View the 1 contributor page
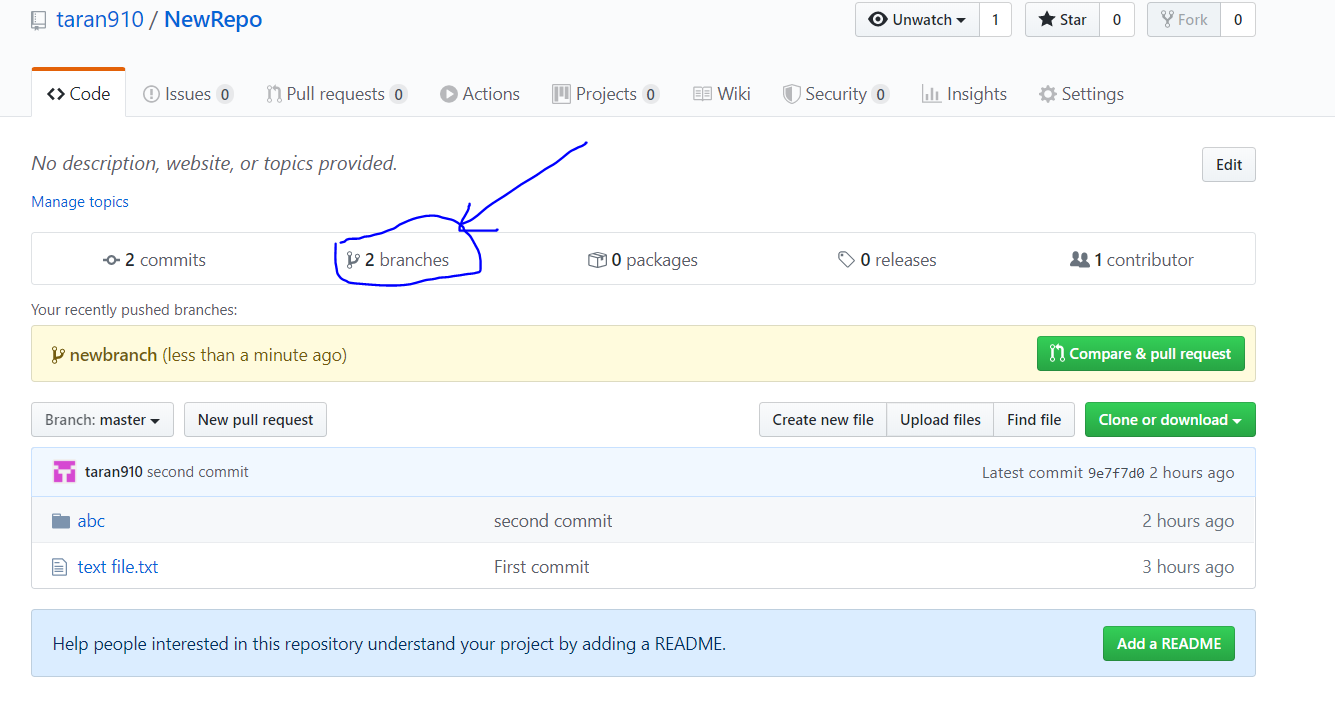Viewport: 1335px width, 724px height. click(1132, 260)
